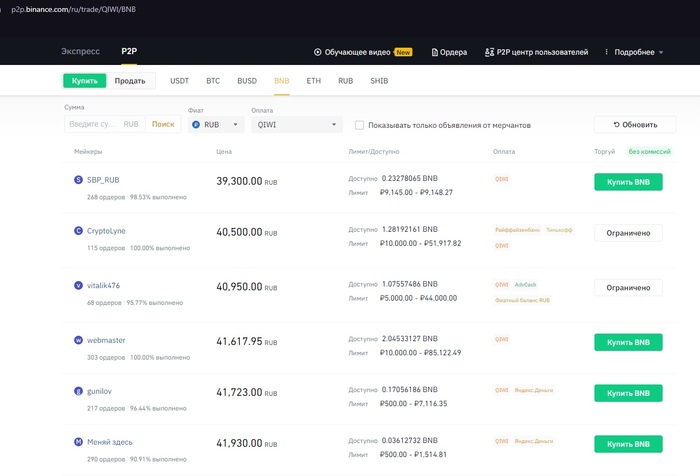The width and height of the screenshot is (700, 476).
Task: Click gunilov avatar icon
Action: pyautogui.click(x=78, y=391)
